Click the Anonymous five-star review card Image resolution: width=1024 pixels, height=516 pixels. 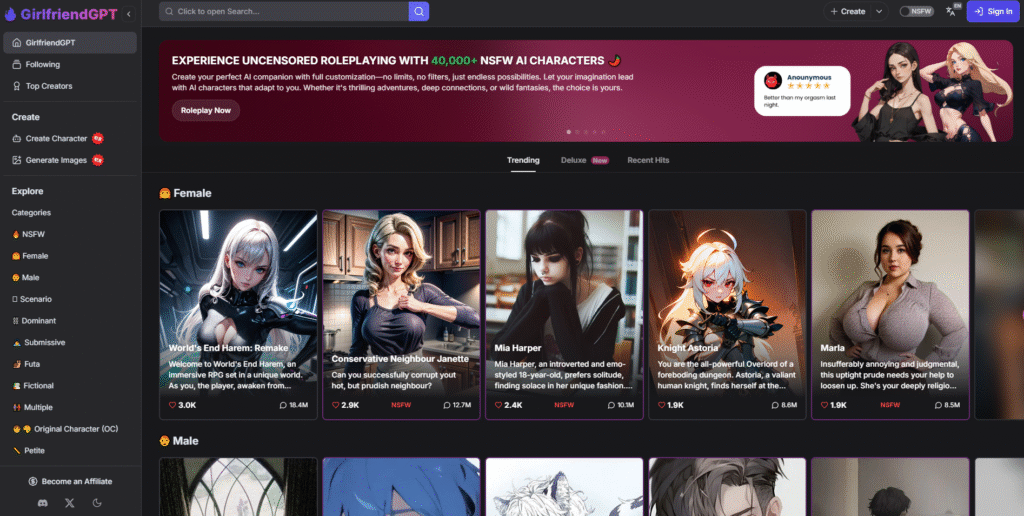tap(802, 91)
